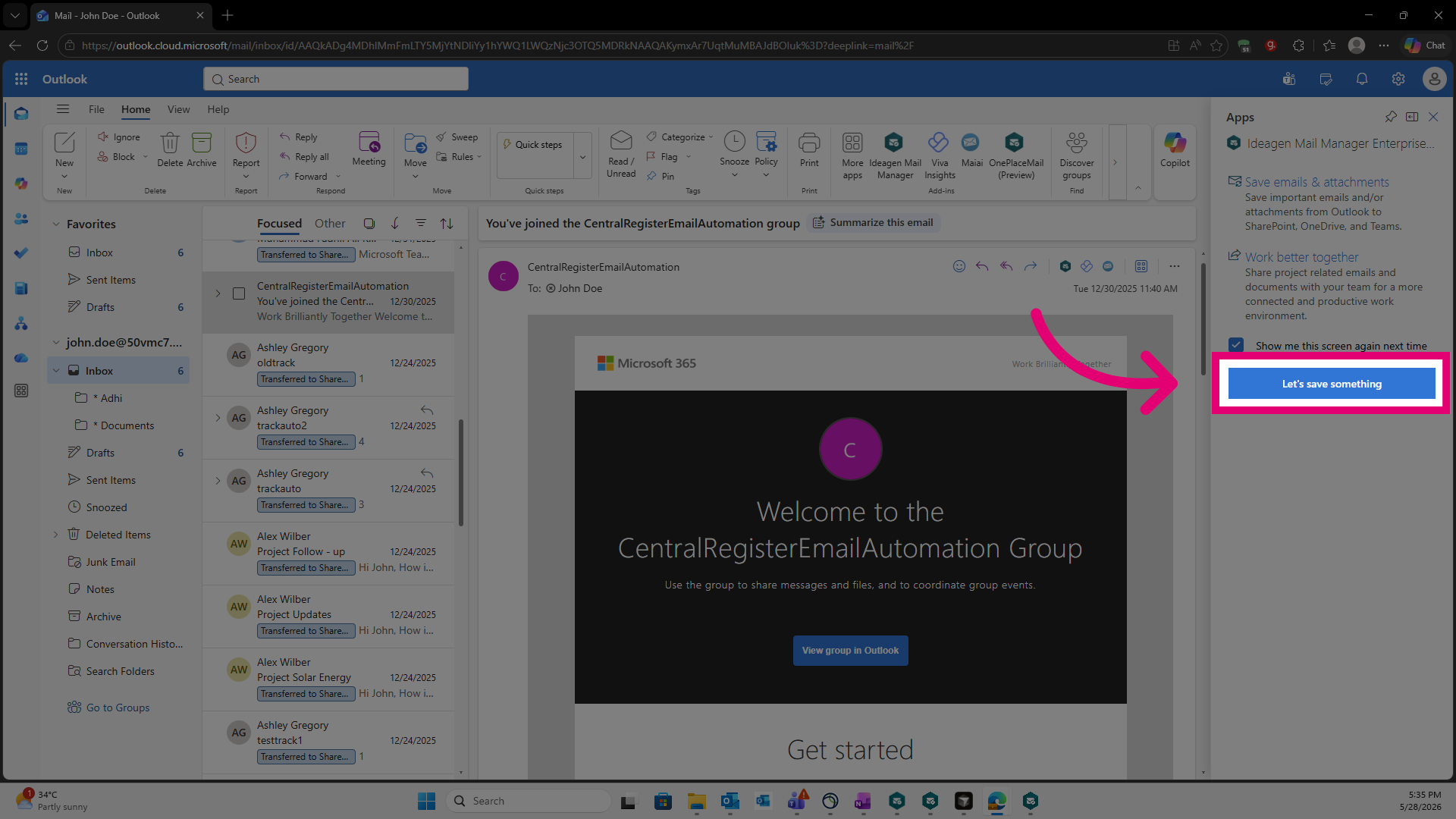Mark message Read / Unread
The height and width of the screenshot is (819, 1456).
(x=621, y=155)
